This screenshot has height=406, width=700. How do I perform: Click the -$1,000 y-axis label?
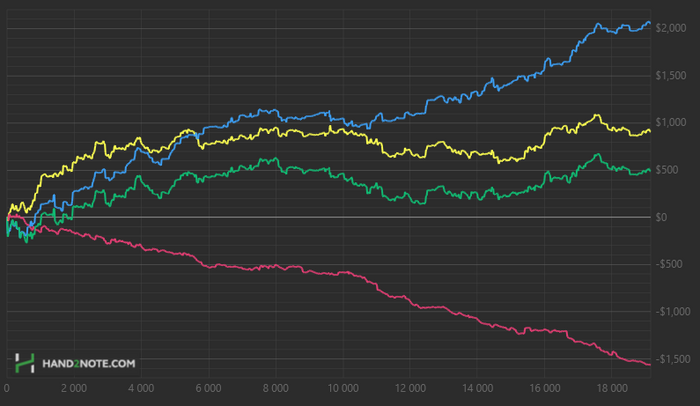tap(673, 311)
